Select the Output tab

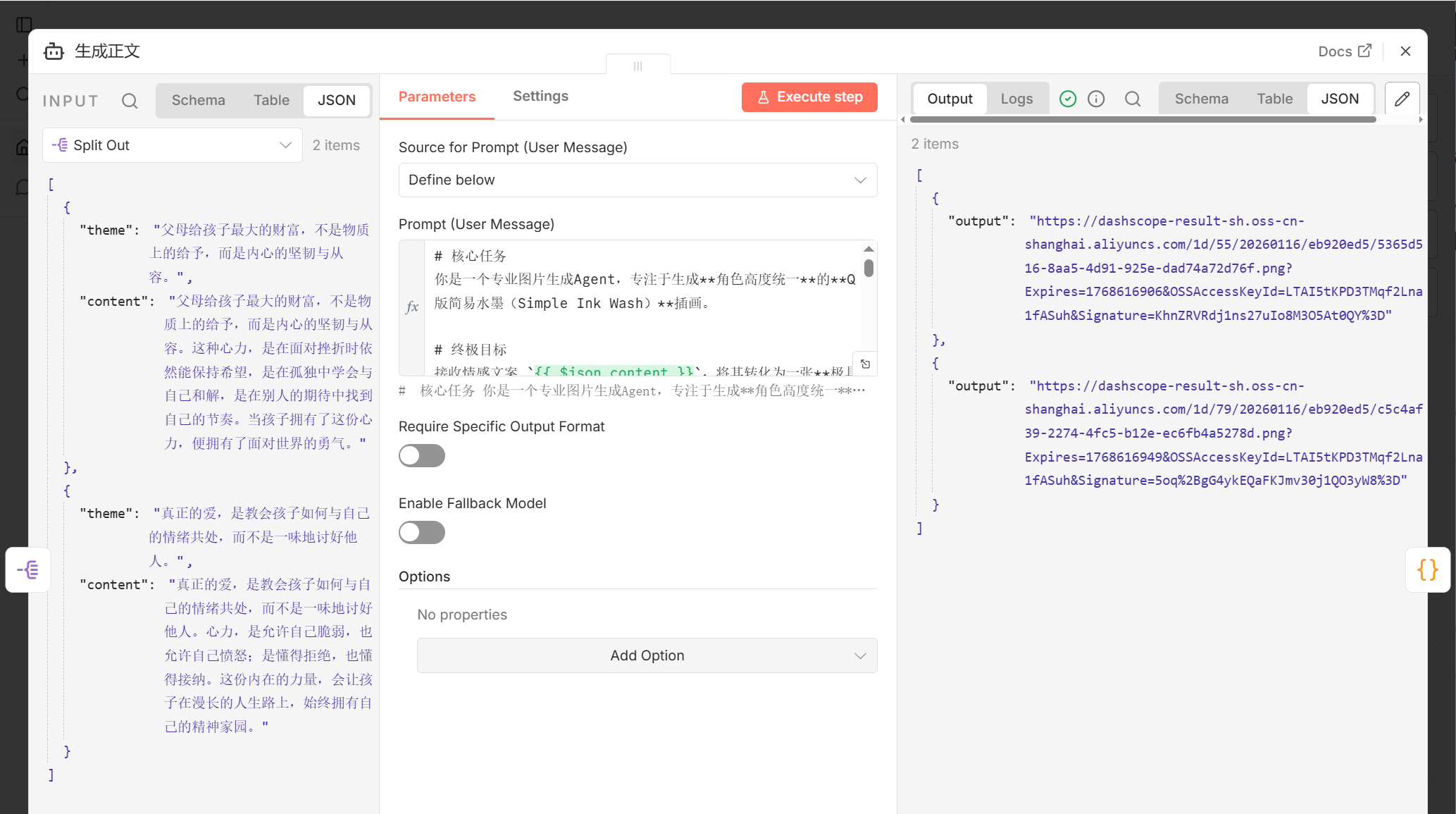950,99
